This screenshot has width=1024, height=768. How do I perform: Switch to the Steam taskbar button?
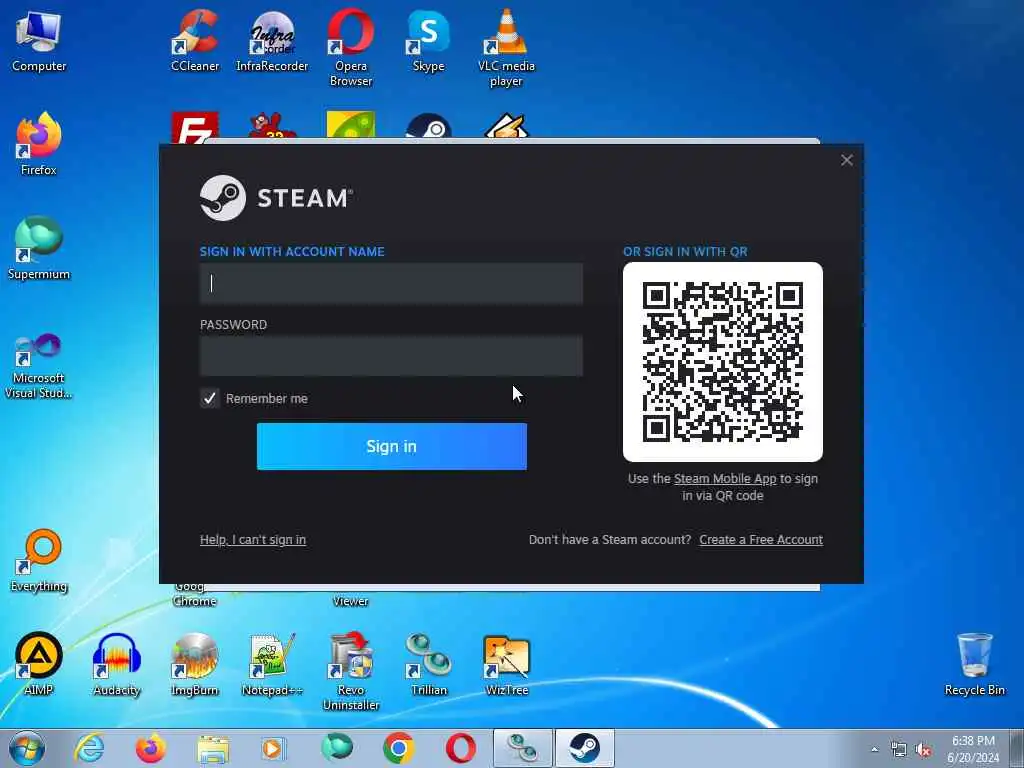(584, 748)
